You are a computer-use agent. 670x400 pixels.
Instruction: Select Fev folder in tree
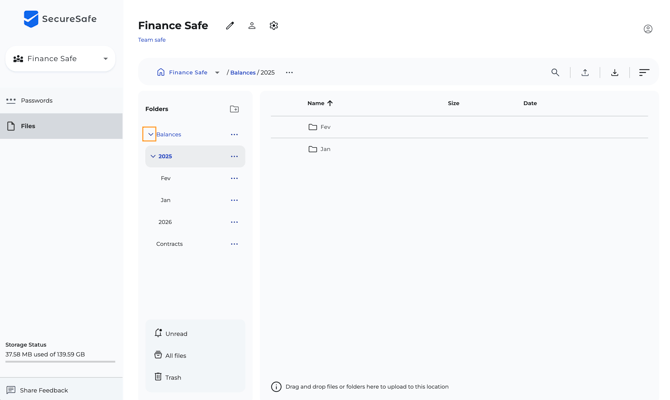coord(165,178)
